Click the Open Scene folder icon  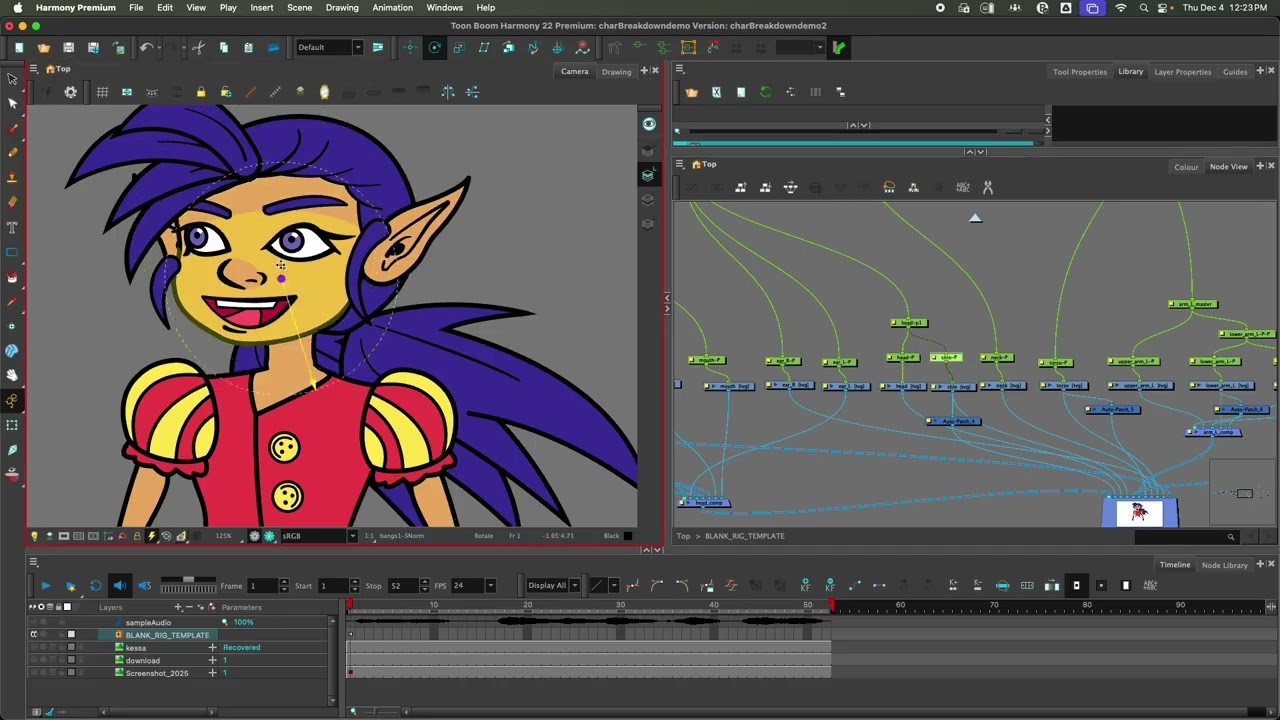pyautogui.click(x=43, y=47)
